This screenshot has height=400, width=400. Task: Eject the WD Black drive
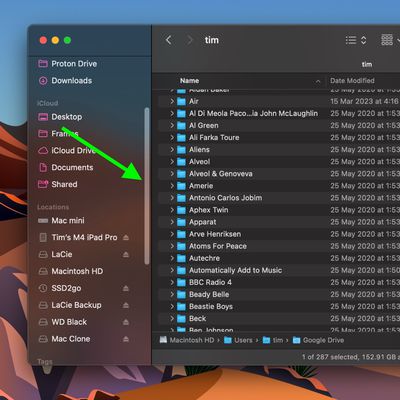point(126,322)
